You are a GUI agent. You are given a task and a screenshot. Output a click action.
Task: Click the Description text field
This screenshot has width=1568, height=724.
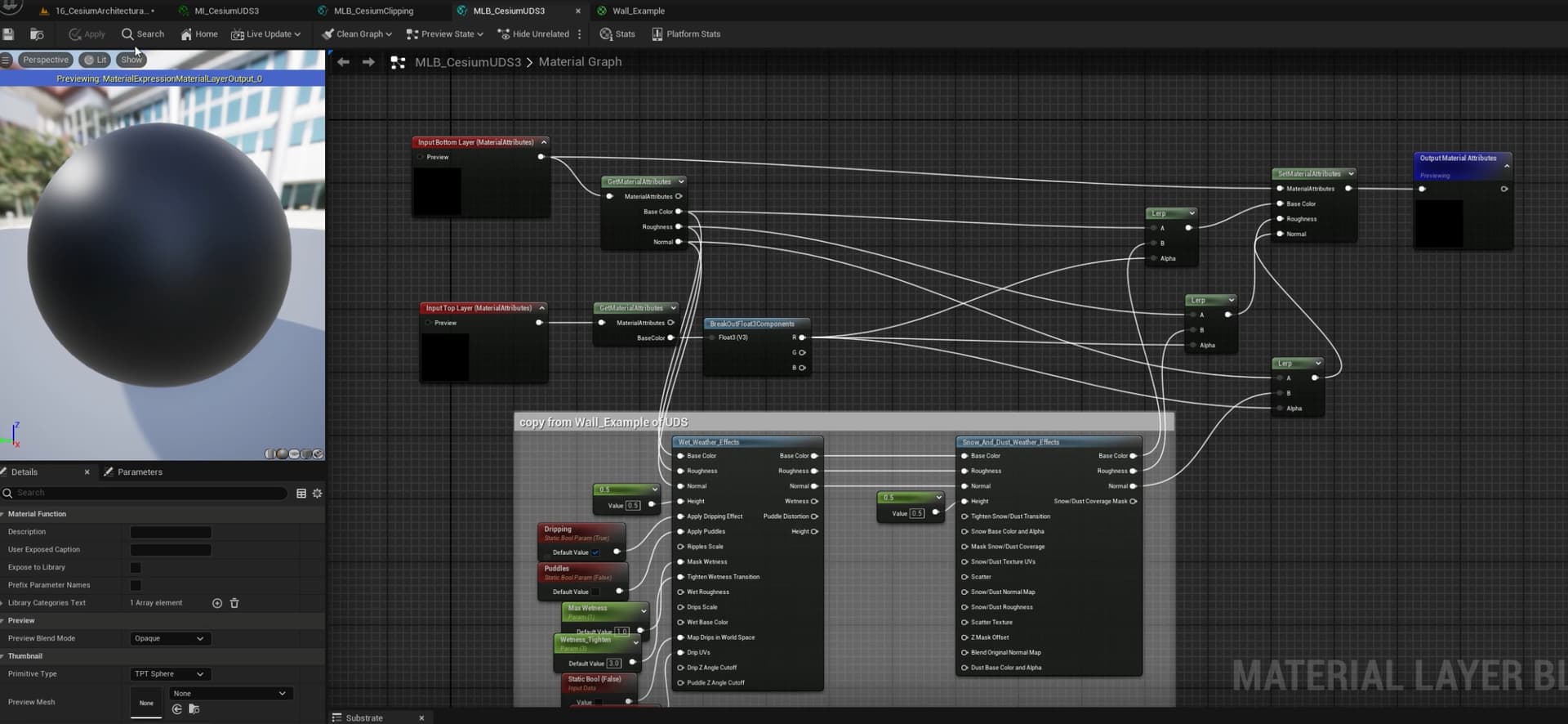(x=171, y=532)
